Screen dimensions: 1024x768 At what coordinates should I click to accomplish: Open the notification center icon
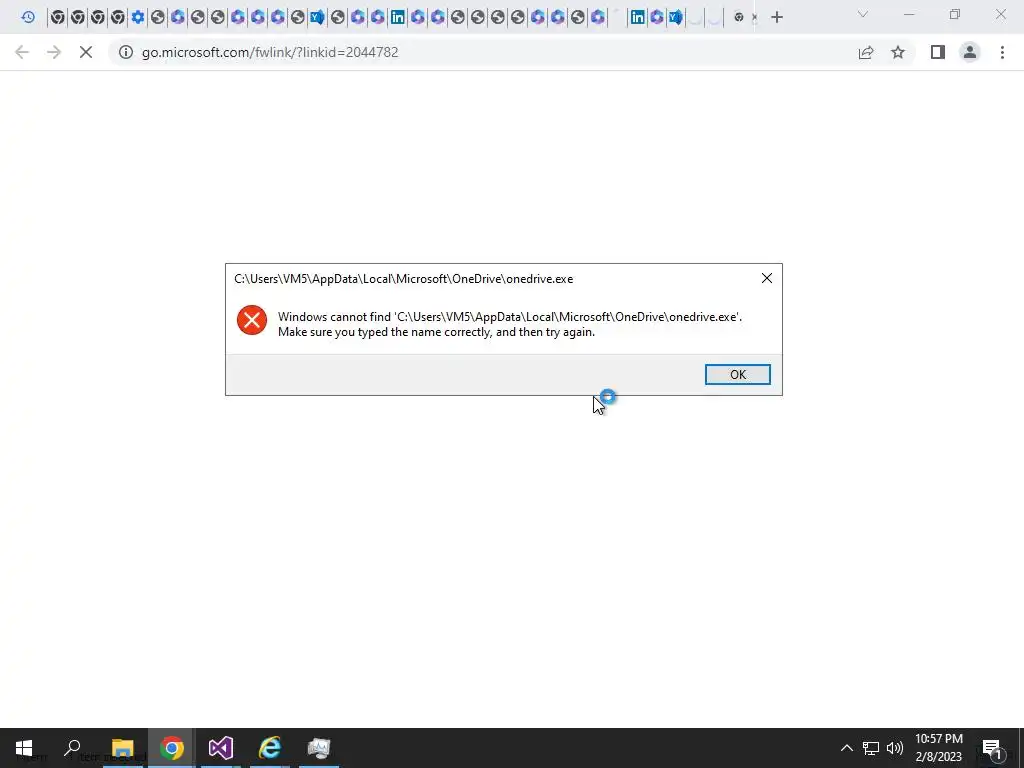[x=992, y=748]
